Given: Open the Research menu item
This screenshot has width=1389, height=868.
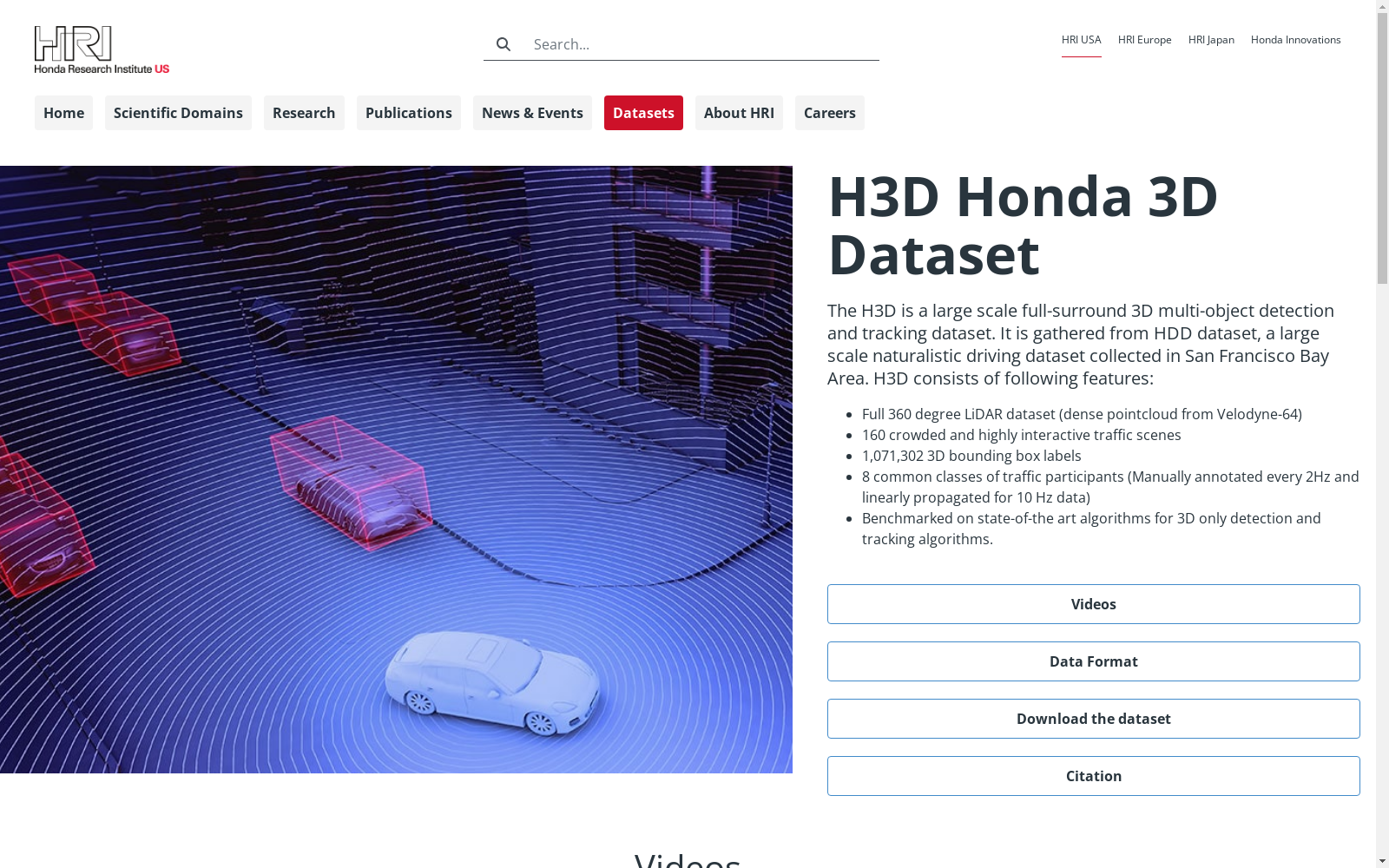Looking at the screenshot, I should tap(304, 113).
